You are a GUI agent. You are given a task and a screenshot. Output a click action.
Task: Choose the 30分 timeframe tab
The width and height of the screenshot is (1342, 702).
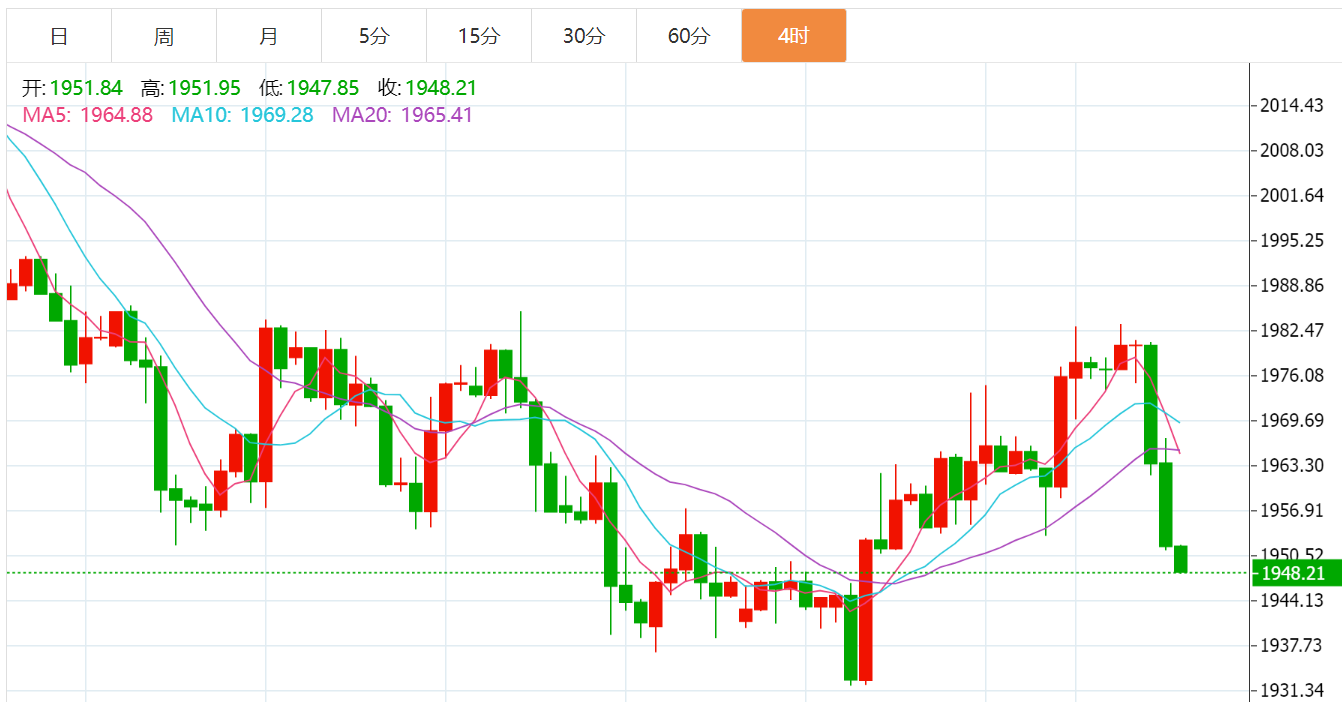point(584,36)
